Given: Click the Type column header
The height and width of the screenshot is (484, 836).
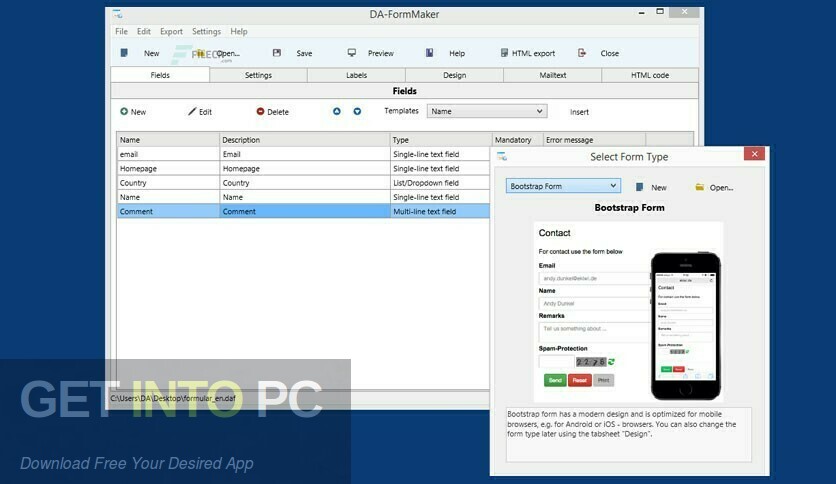Looking at the screenshot, I should coord(441,140).
